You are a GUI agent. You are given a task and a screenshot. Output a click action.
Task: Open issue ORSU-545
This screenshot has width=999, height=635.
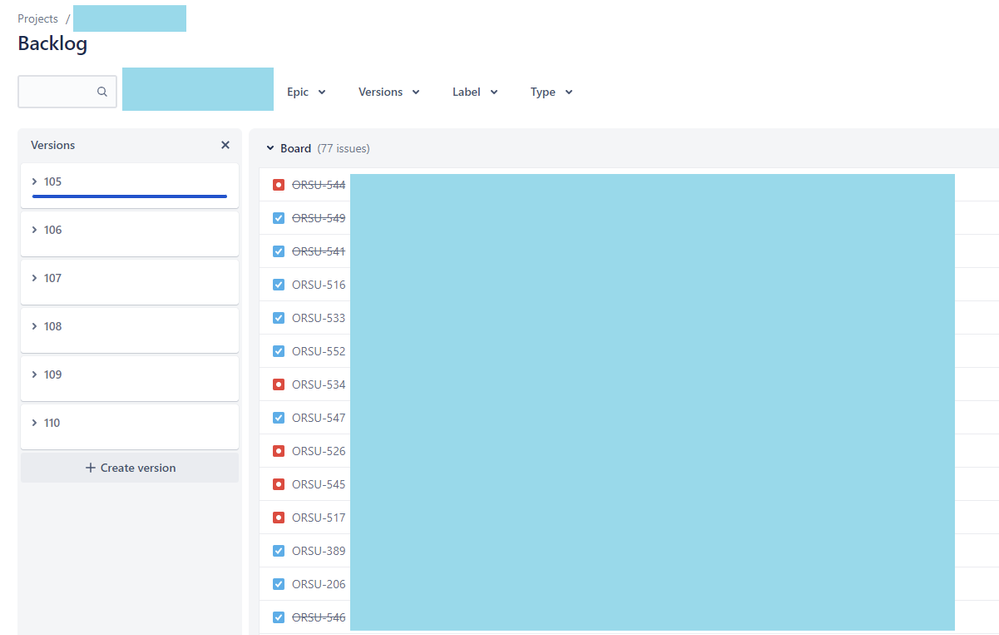(x=319, y=484)
